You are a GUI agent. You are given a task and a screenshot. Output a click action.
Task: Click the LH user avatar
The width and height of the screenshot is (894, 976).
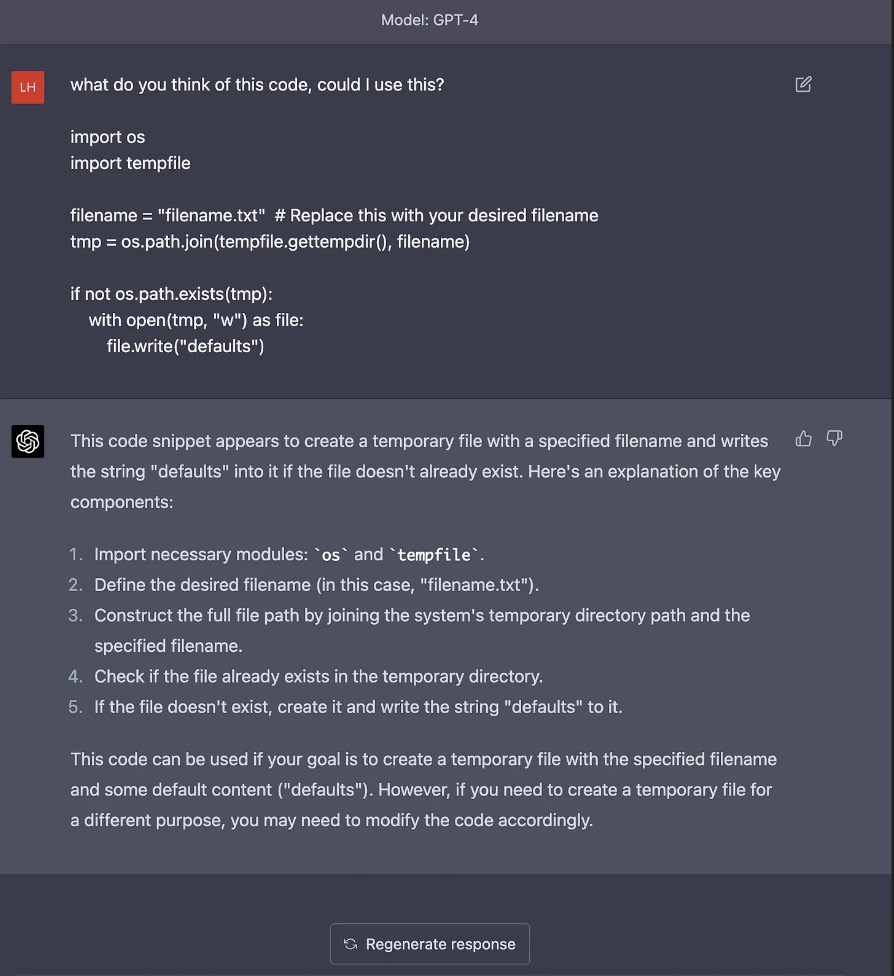point(27,87)
